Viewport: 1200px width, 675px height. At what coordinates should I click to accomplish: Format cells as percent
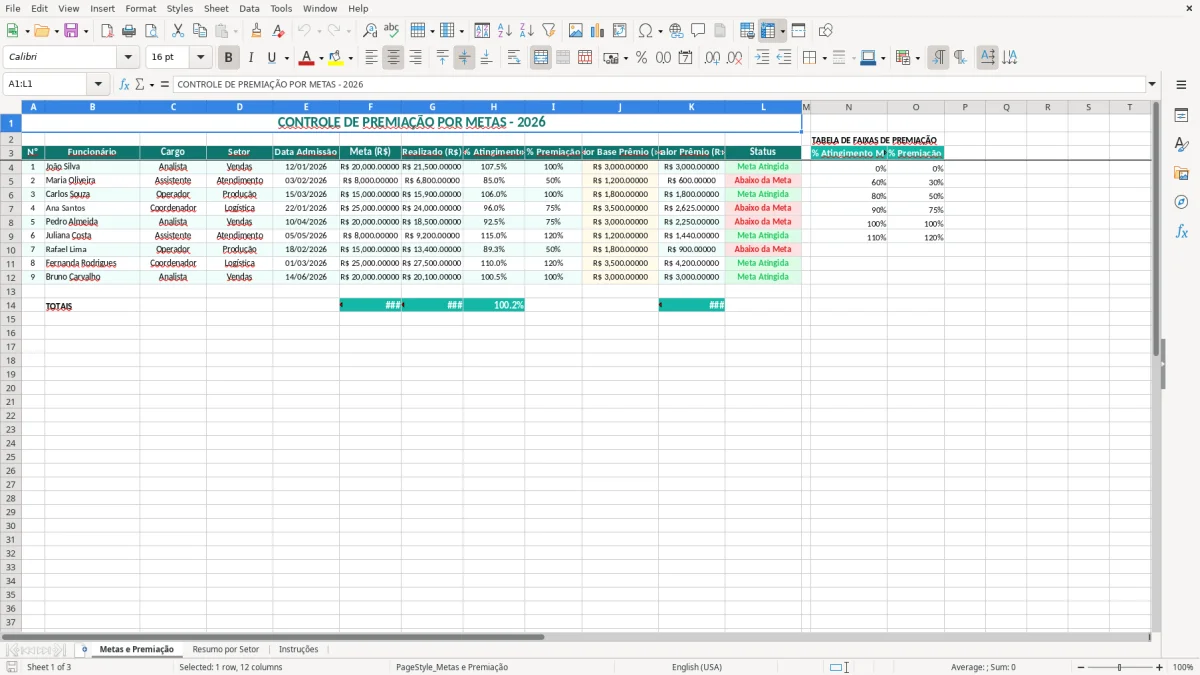tap(641, 58)
